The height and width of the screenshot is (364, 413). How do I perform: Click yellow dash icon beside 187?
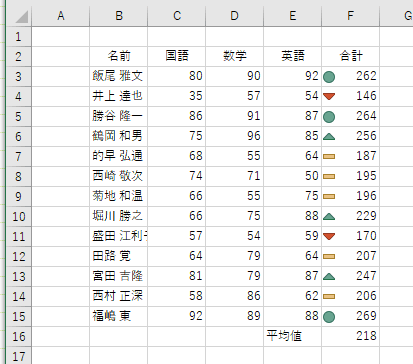pyautogui.click(x=329, y=156)
